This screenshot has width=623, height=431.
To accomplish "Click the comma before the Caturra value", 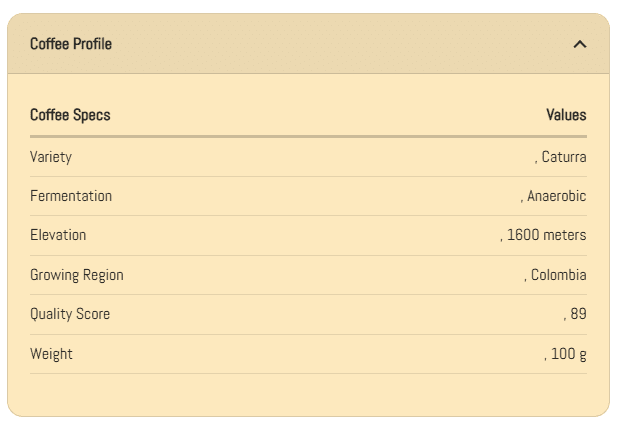I will [536, 160].
